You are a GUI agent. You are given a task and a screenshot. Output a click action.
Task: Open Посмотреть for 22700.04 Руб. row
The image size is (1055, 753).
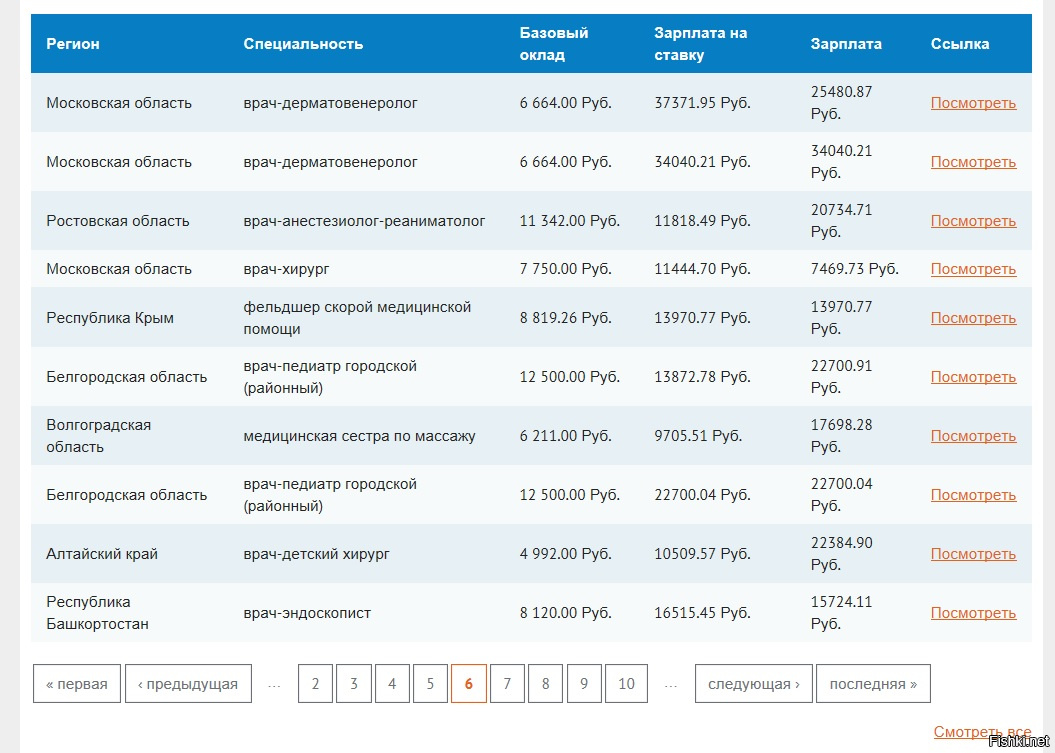coord(973,495)
